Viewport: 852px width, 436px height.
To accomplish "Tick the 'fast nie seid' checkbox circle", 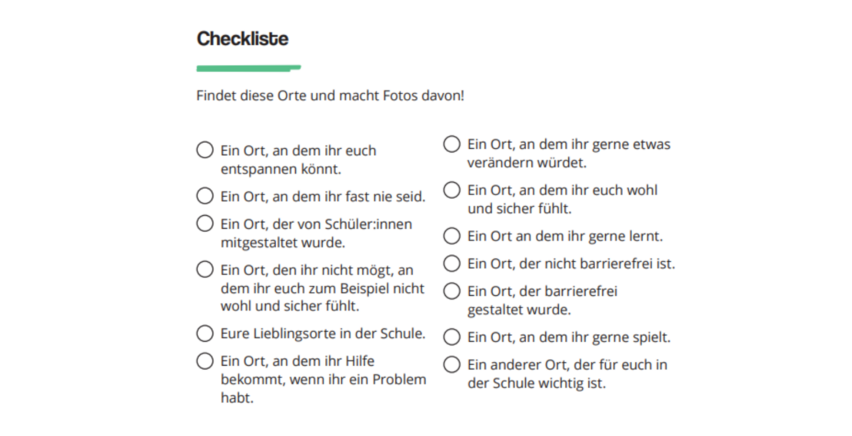I will click(x=205, y=196).
